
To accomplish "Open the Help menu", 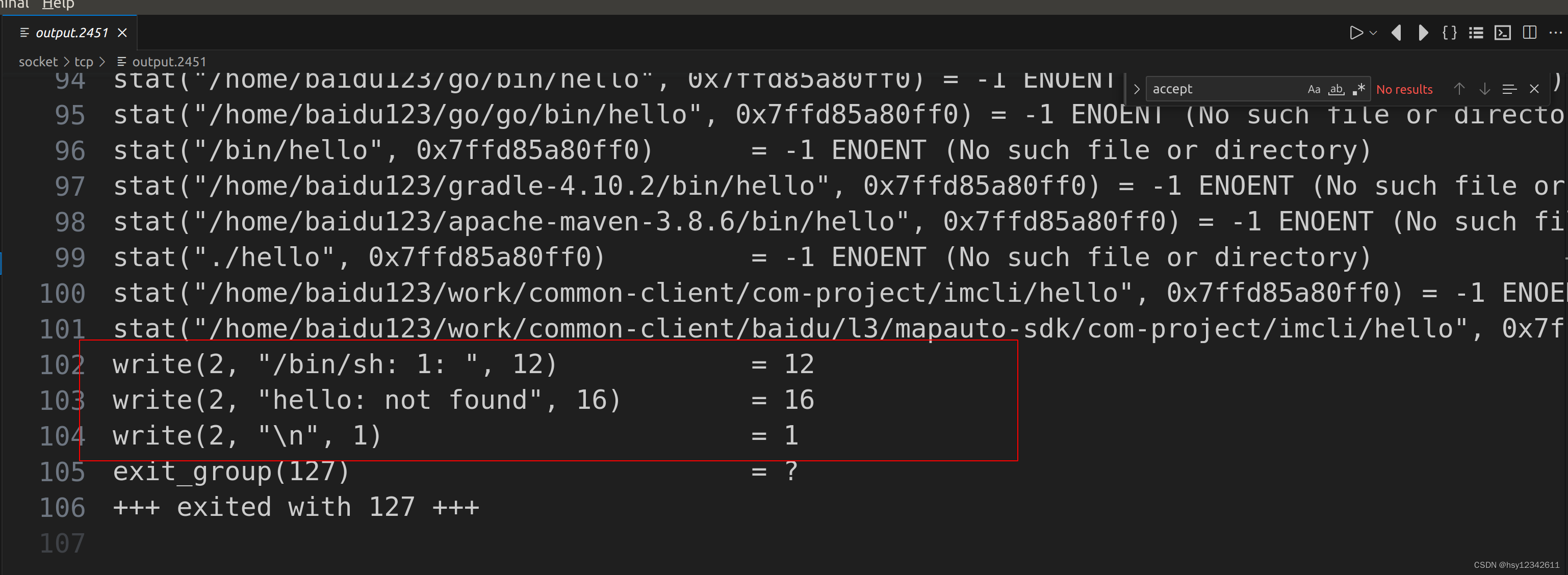I will pyautogui.click(x=59, y=5).
